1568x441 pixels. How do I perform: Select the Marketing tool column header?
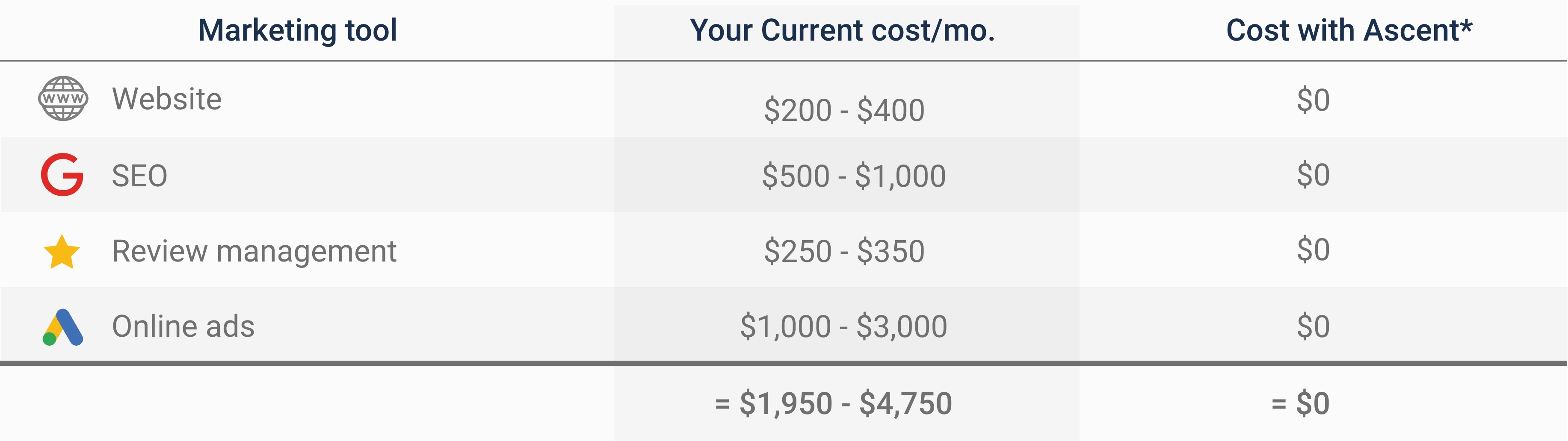point(297,30)
